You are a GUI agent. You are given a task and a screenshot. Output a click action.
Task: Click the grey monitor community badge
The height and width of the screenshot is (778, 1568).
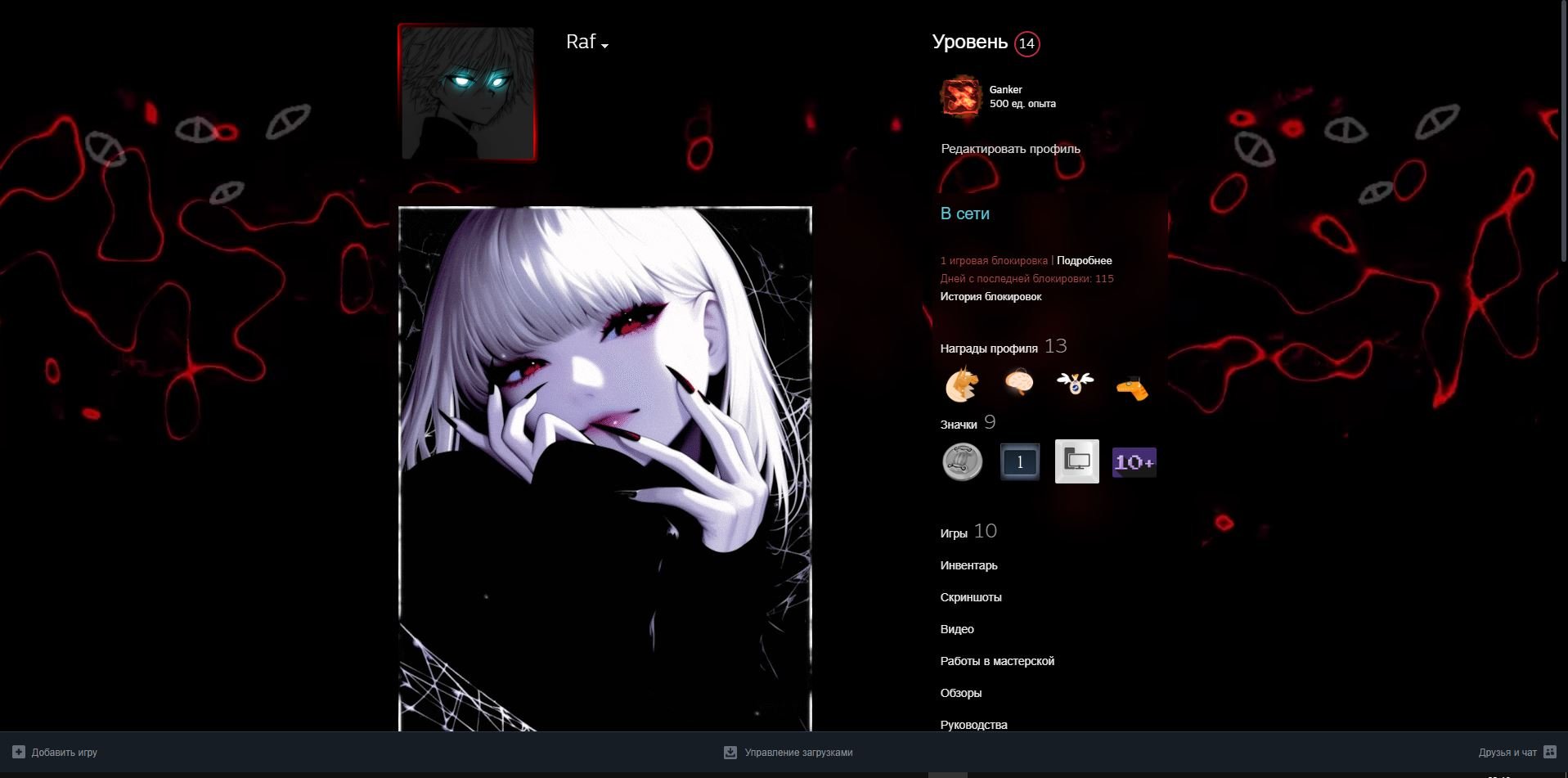coord(1077,461)
